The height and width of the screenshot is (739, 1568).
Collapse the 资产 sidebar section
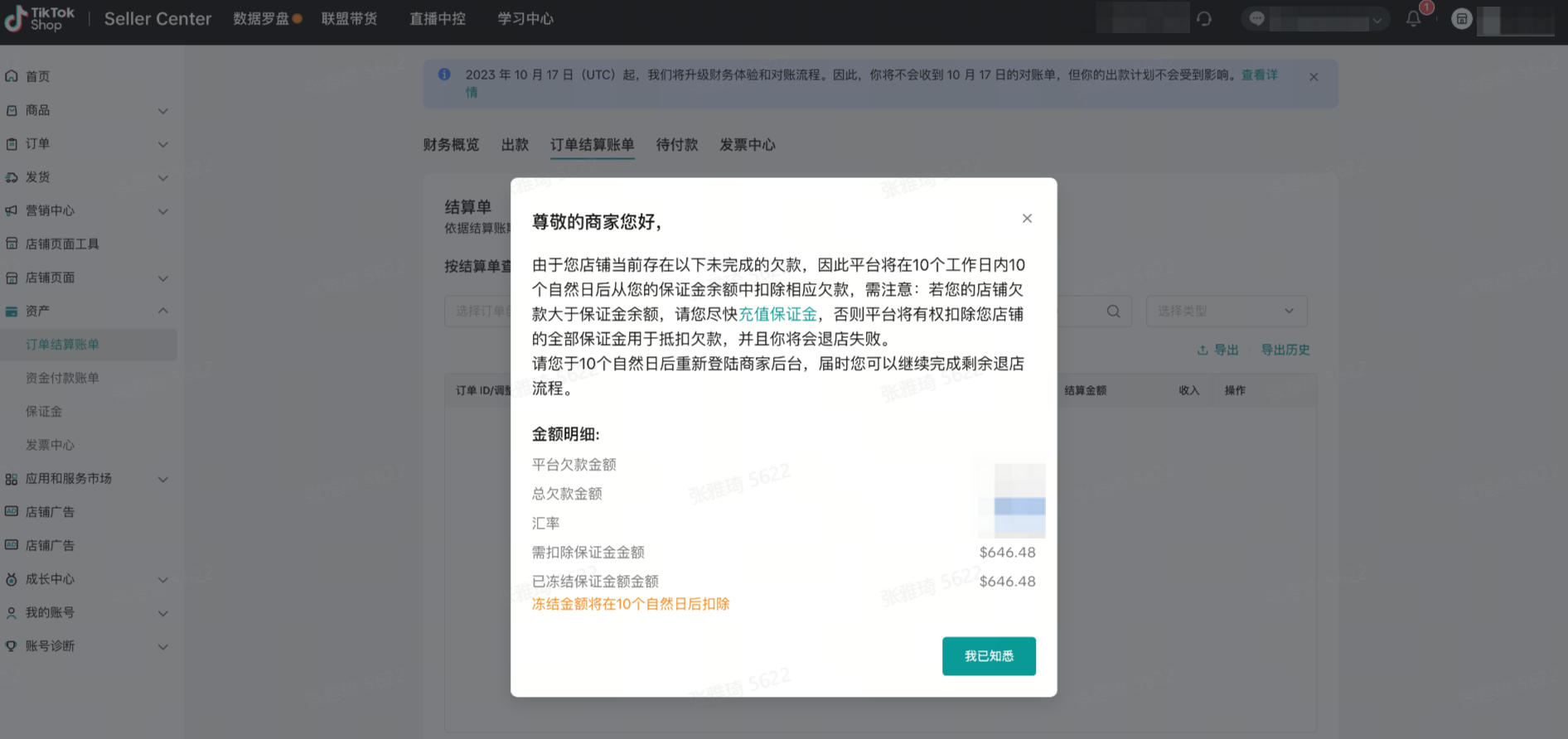pyautogui.click(x=162, y=311)
